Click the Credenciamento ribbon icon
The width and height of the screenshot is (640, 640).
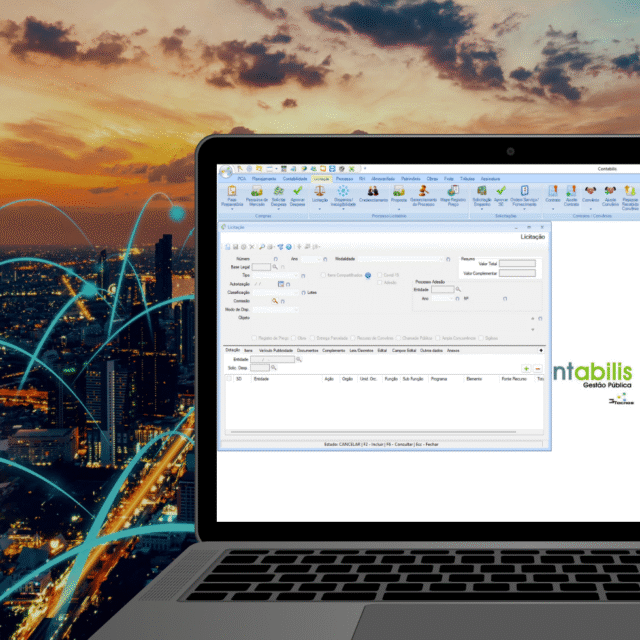point(373,192)
